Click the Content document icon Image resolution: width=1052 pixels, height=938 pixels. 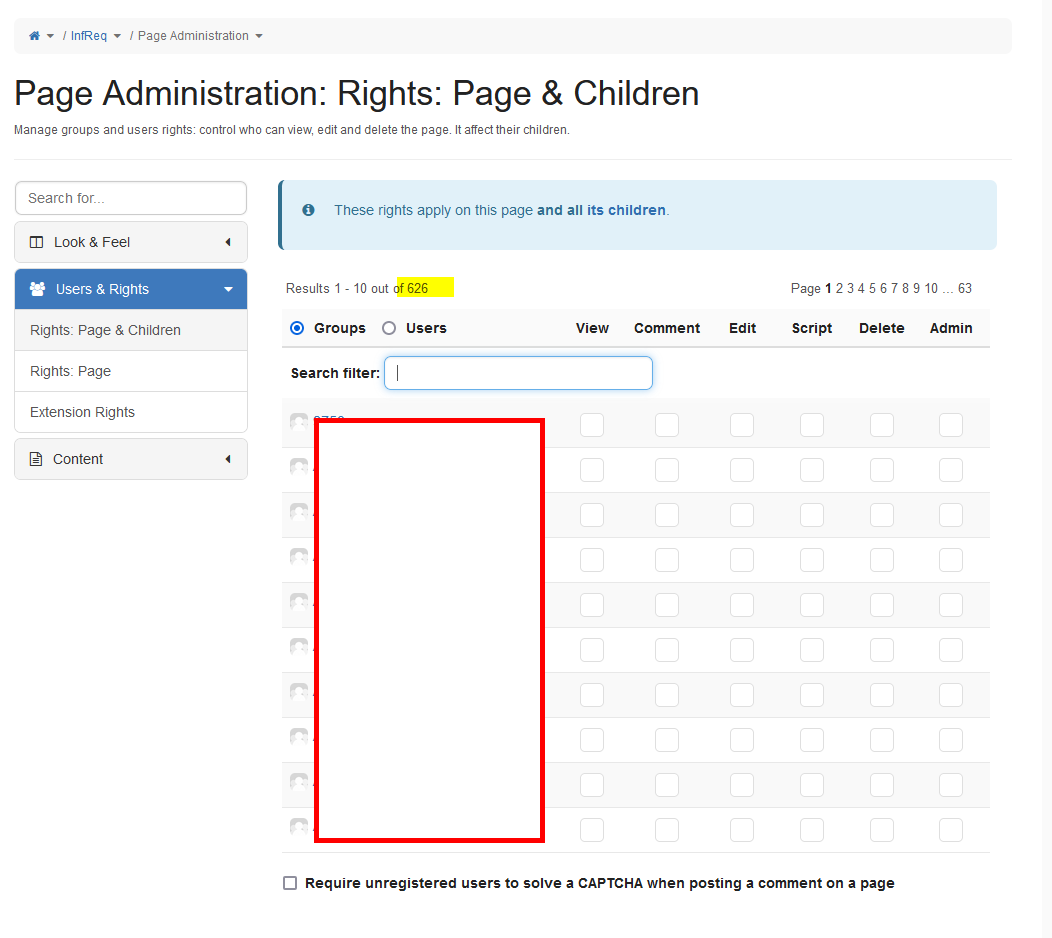[37, 459]
